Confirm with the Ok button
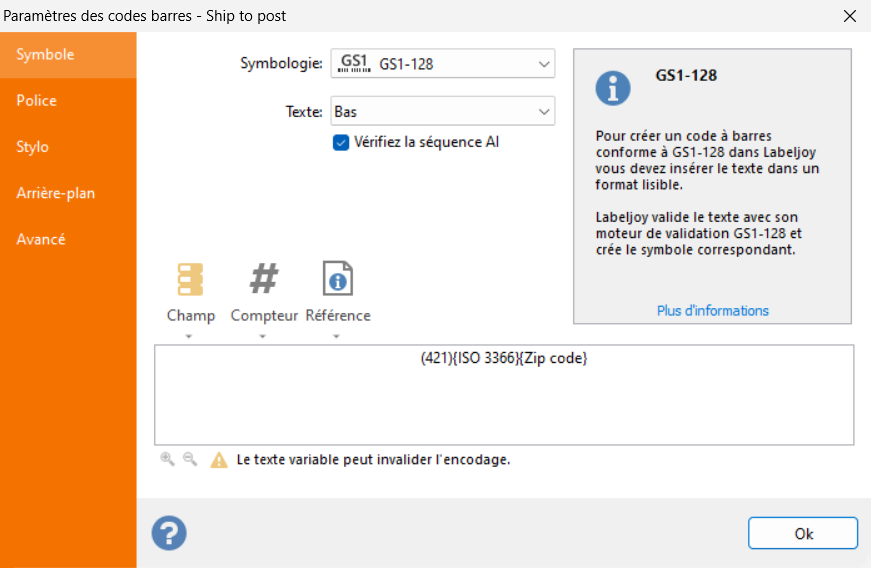The height and width of the screenshot is (568, 871). [803, 533]
